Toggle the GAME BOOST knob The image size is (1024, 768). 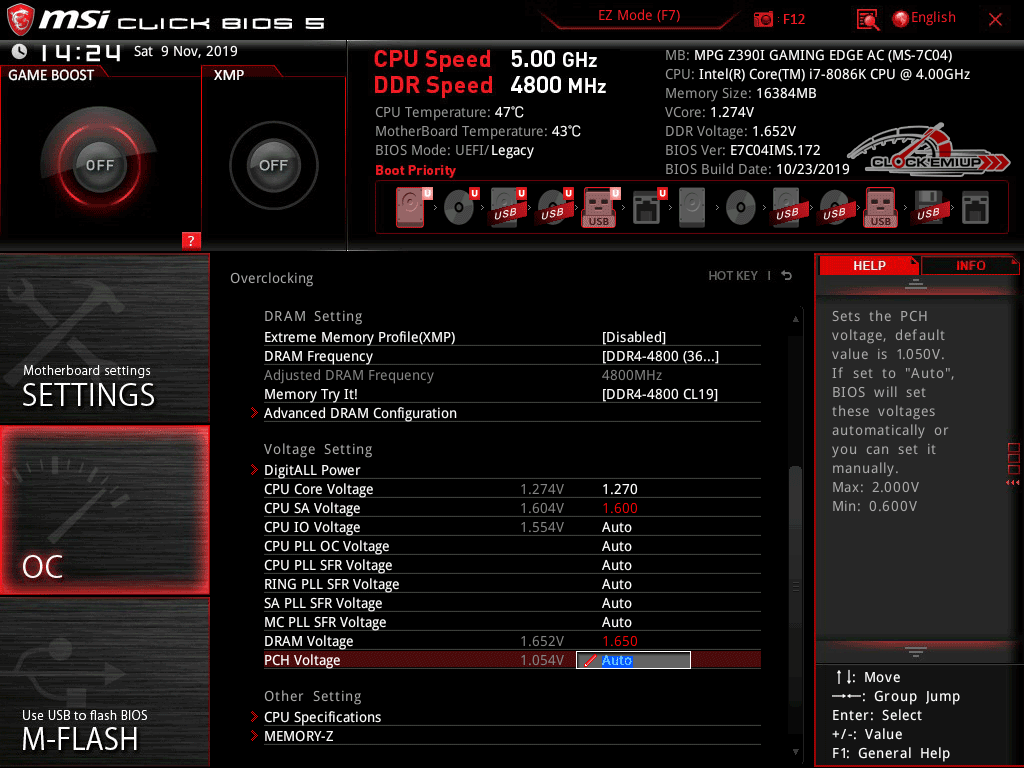pyautogui.click(x=99, y=165)
